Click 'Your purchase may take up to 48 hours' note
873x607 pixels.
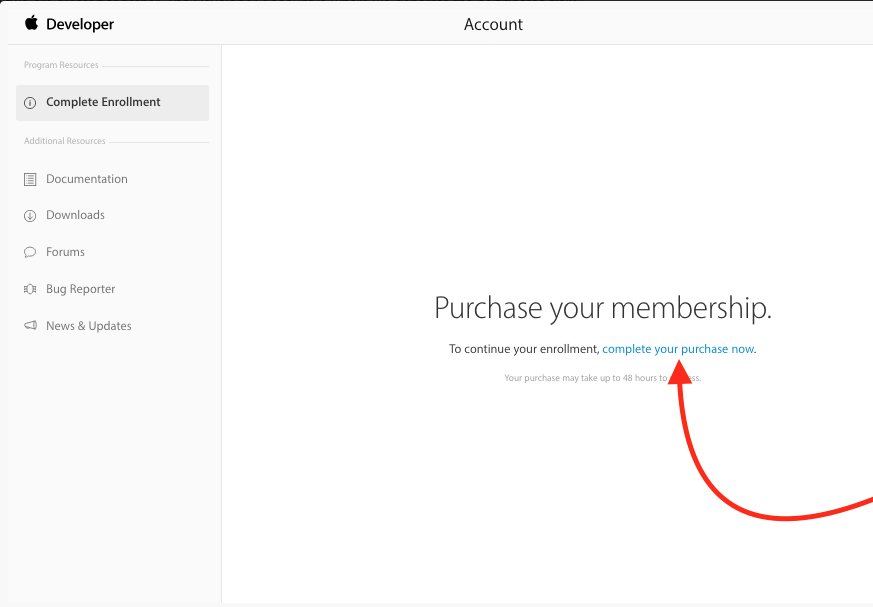(602, 378)
